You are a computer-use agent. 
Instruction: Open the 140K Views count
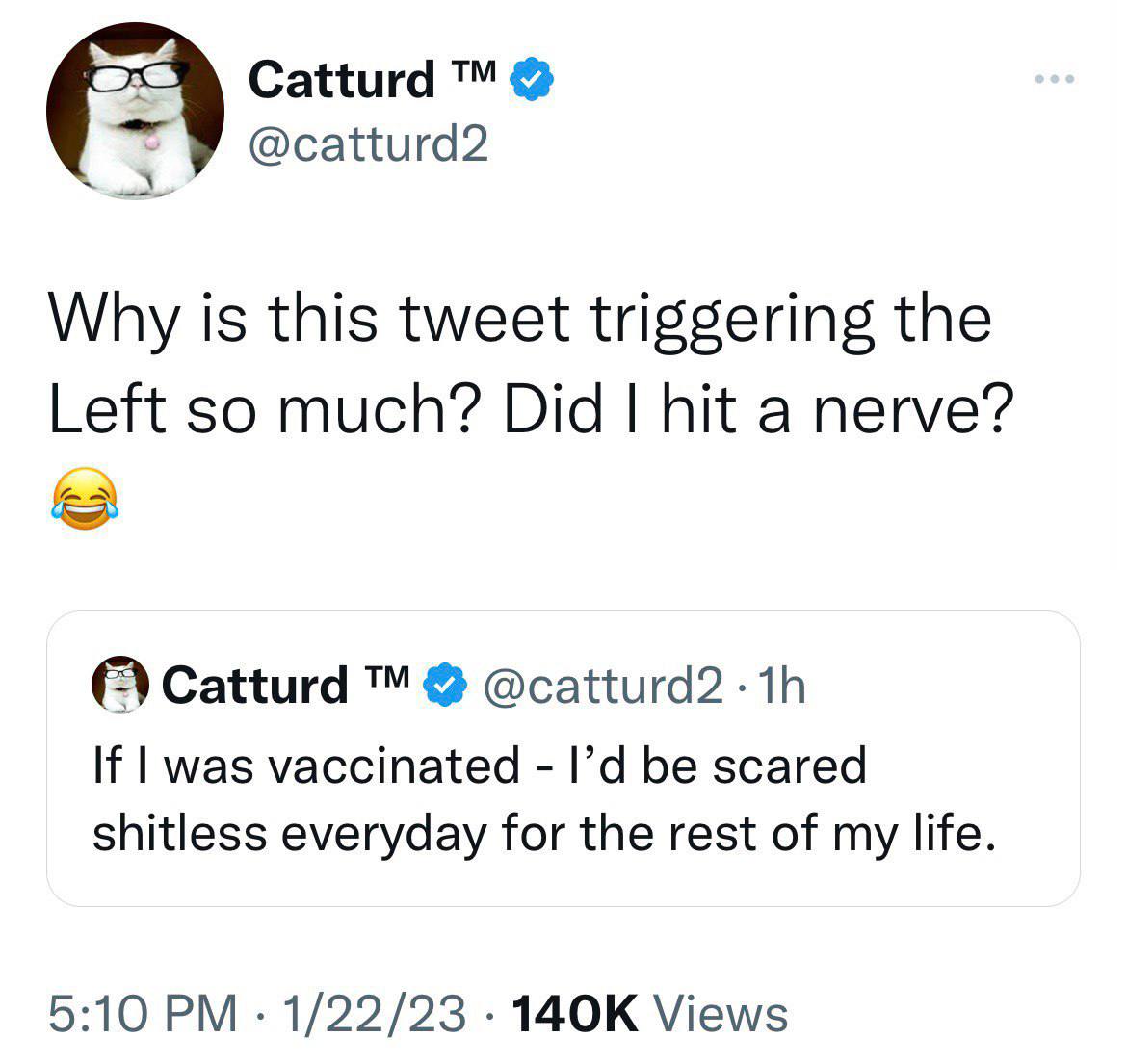click(650, 1014)
